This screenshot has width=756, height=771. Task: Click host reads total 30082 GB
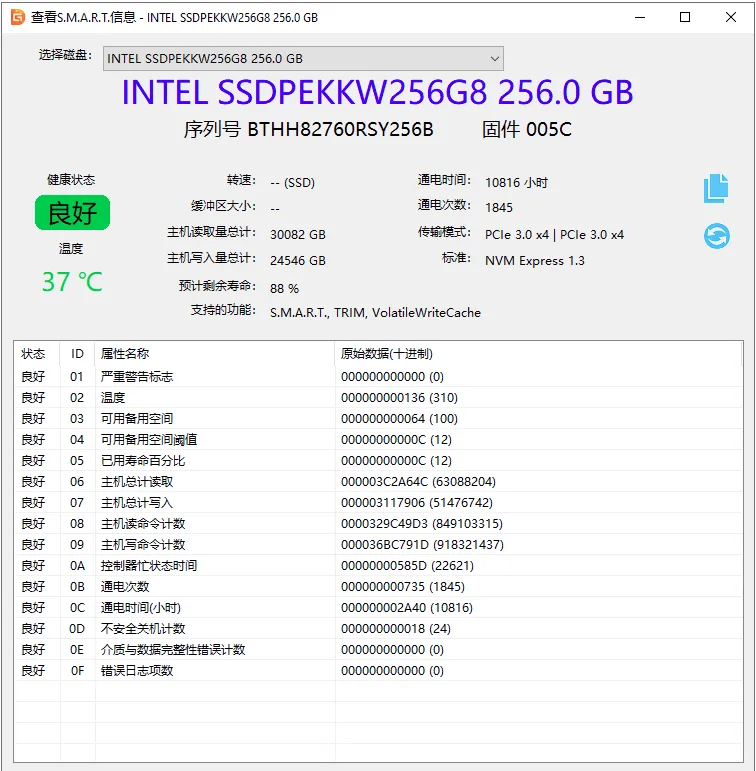[x=298, y=235]
